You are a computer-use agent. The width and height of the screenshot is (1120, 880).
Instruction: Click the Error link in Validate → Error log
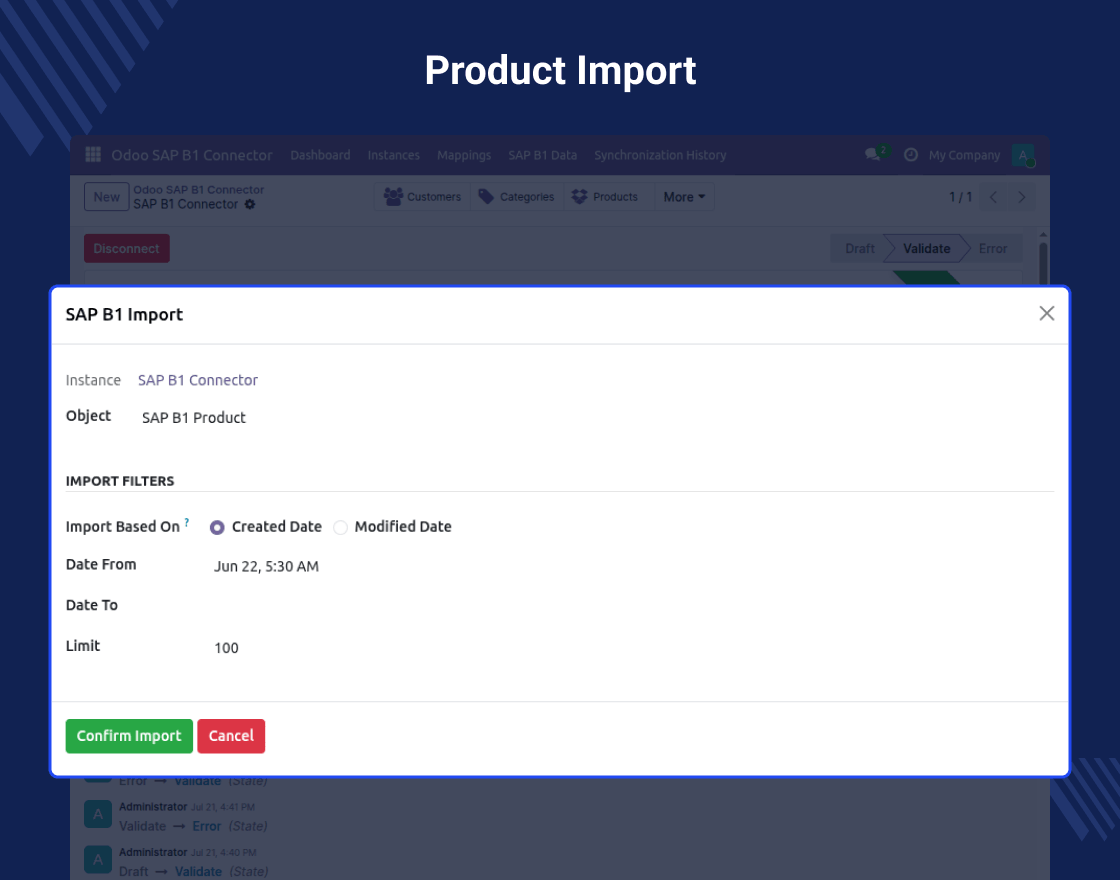point(206,826)
